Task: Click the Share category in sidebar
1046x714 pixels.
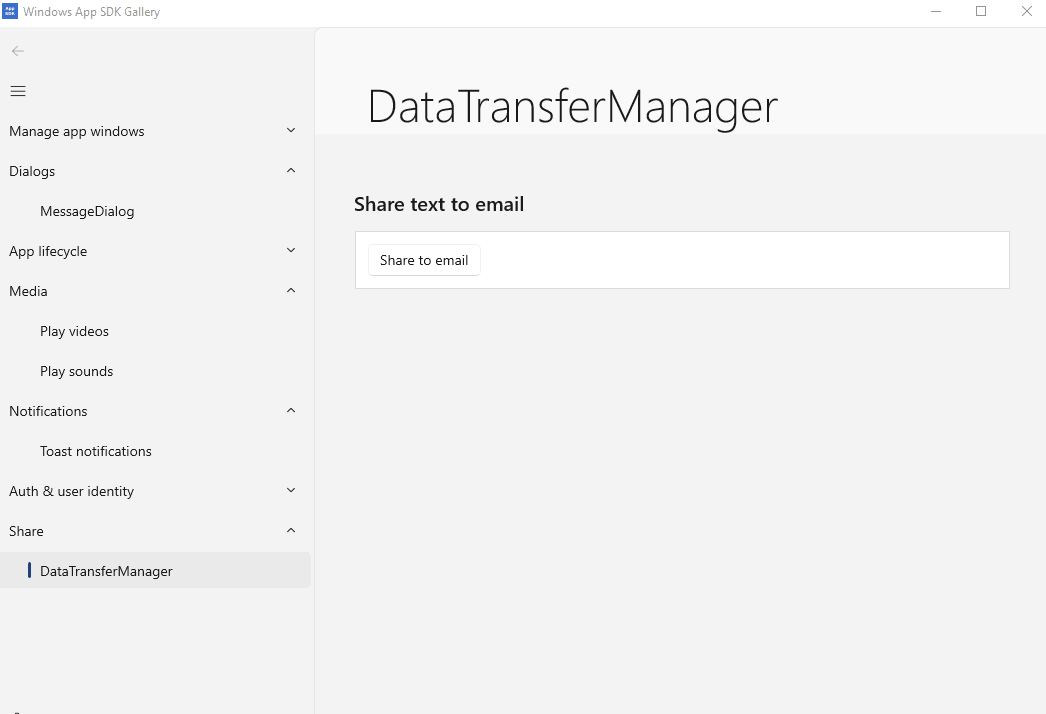Action: (x=26, y=531)
